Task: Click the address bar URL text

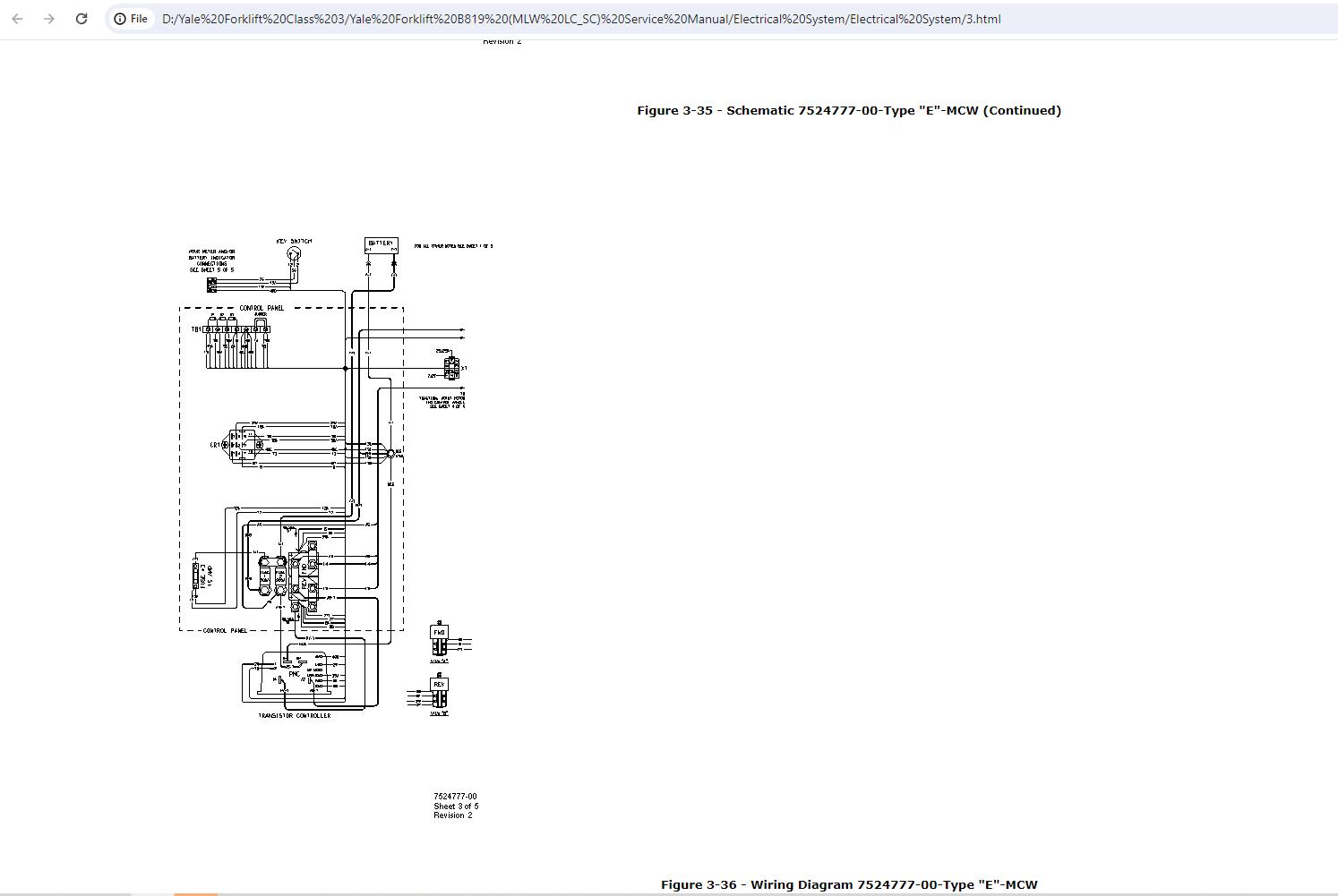Action: [581, 19]
